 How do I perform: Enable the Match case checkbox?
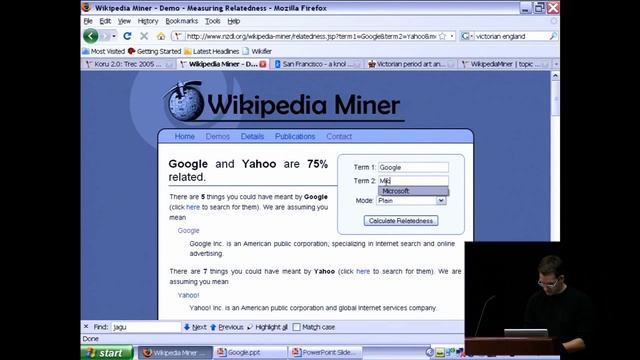point(297,327)
